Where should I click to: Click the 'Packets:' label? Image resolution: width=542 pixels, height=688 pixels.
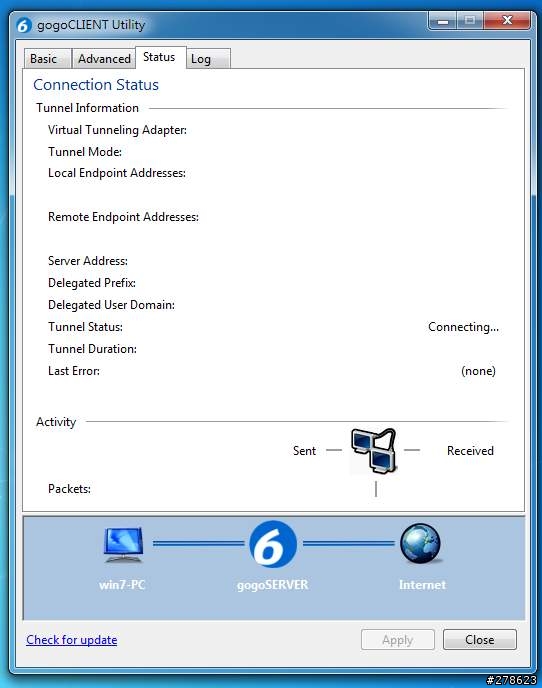click(x=69, y=489)
